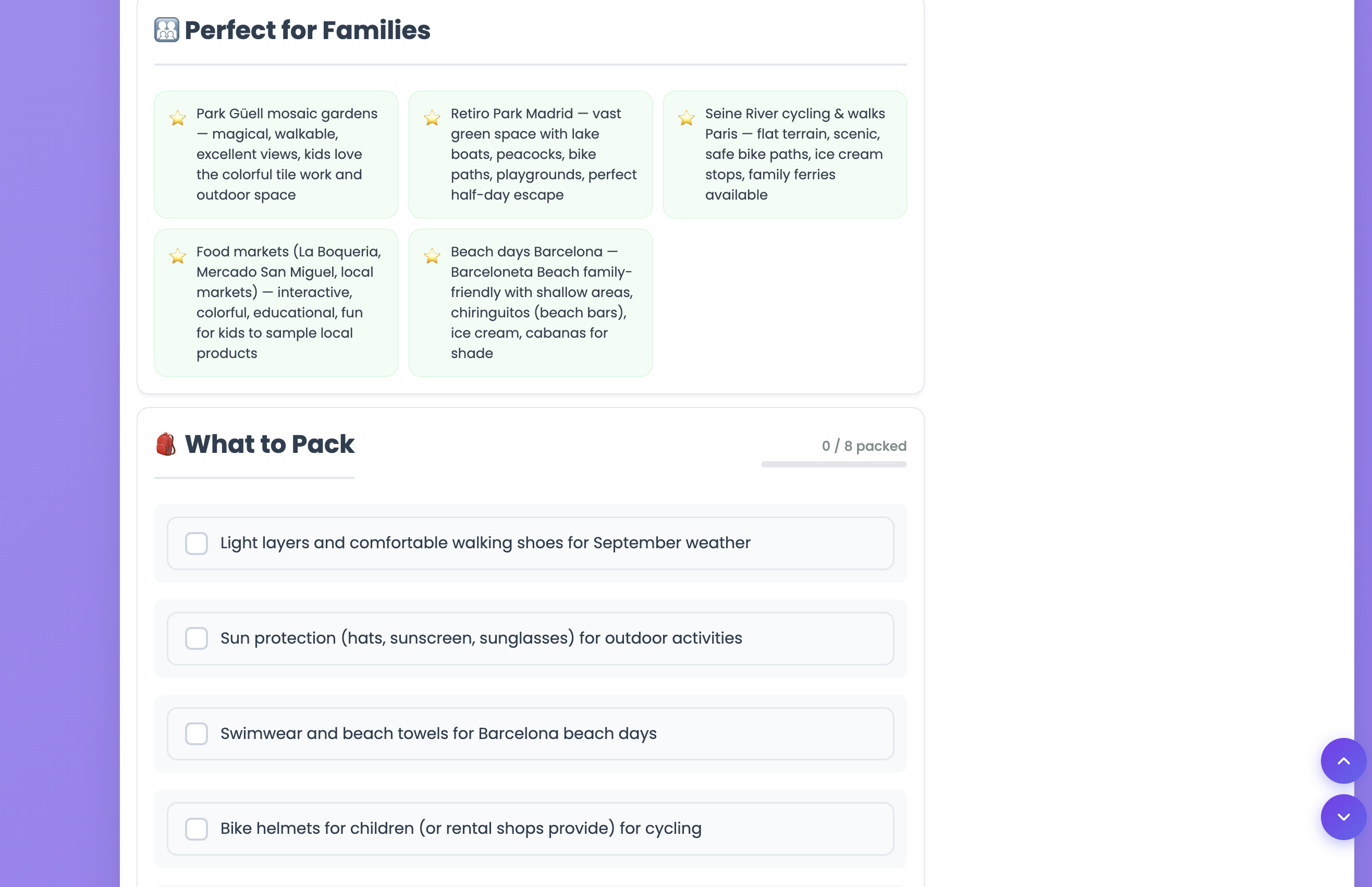Click the star icon on Food markets card

click(177, 256)
